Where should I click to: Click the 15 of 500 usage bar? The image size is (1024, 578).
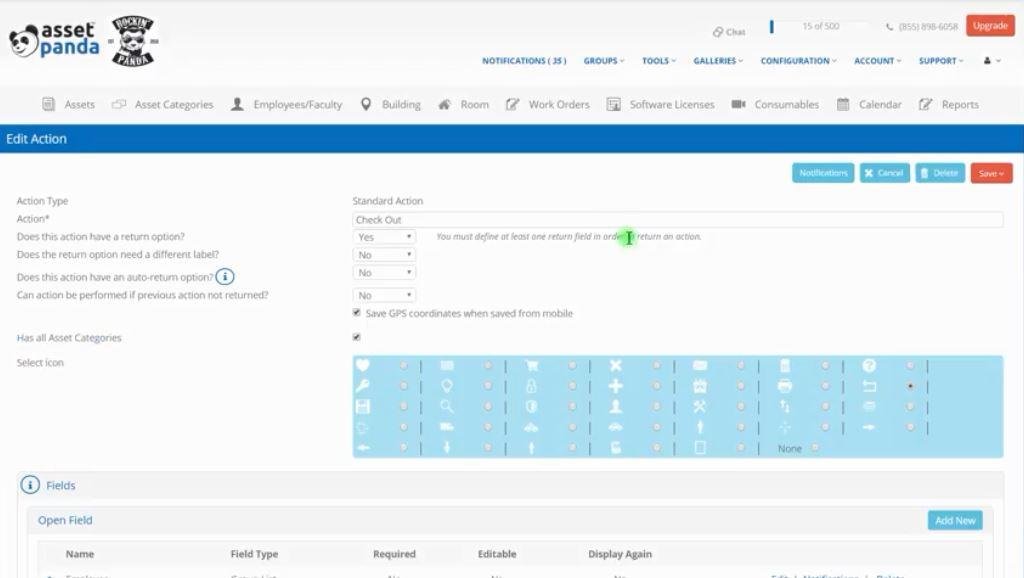tap(820, 26)
